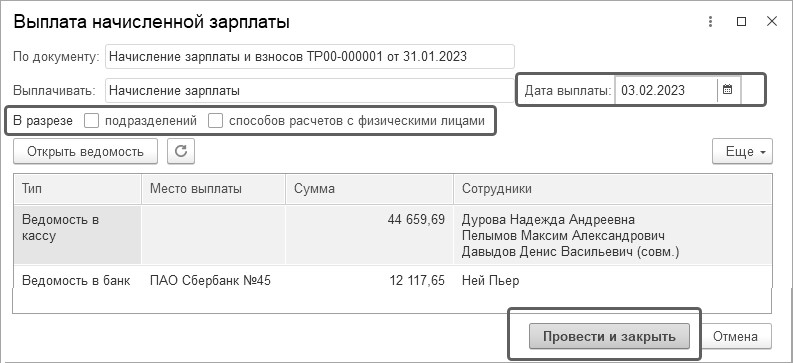The image size is (793, 363).
Task: Open the calendar picker for Дата выплаты
Action: (x=728, y=90)
